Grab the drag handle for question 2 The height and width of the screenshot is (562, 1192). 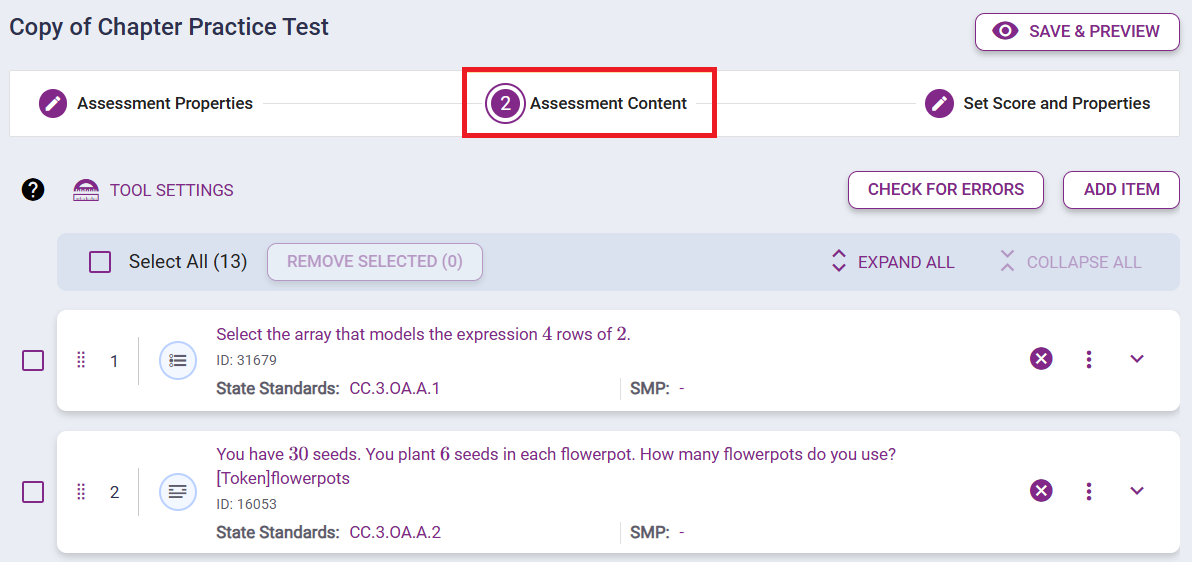click(82, 491)
